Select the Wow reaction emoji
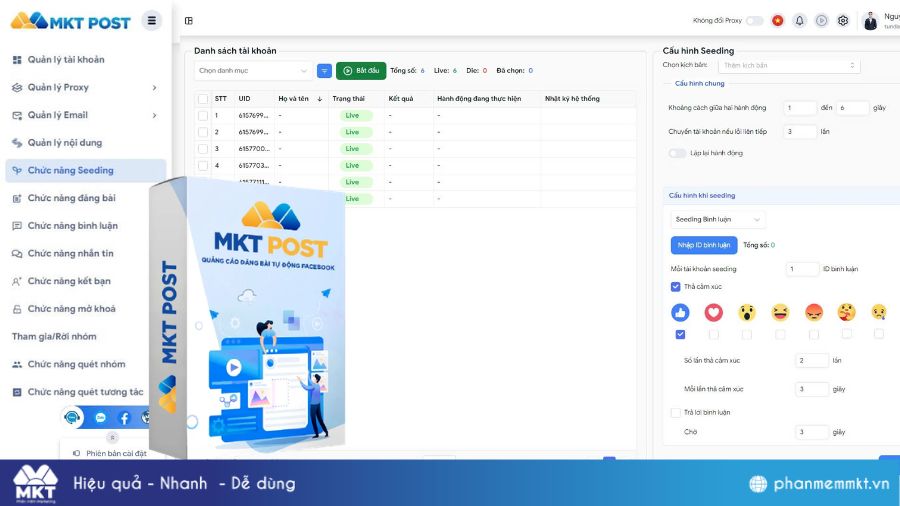900x506 pixels. coord(747,313)
